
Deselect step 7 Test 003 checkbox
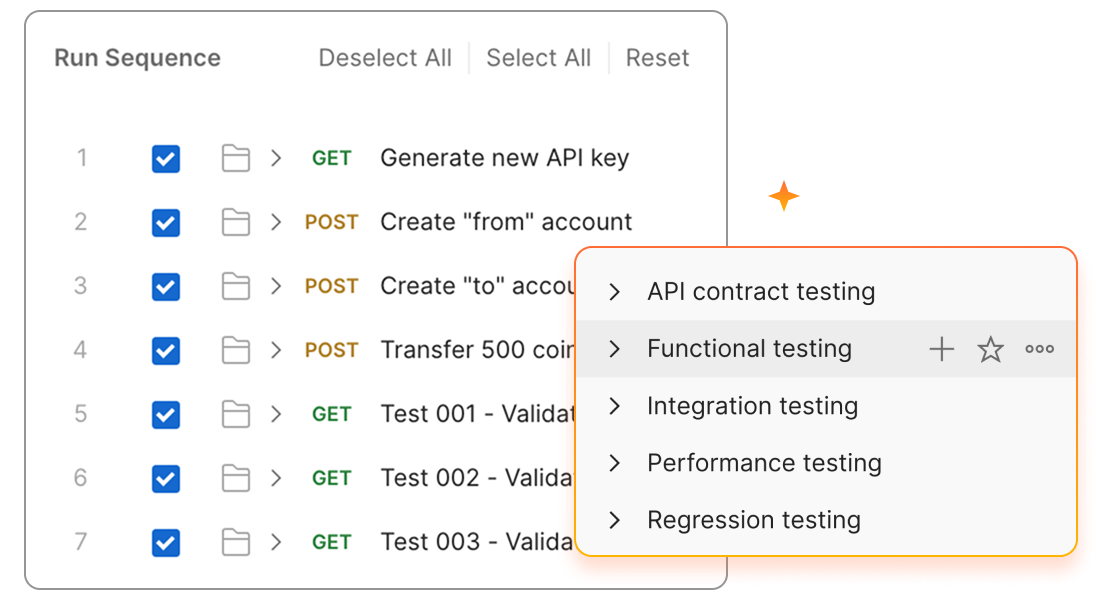pos(165,541)
